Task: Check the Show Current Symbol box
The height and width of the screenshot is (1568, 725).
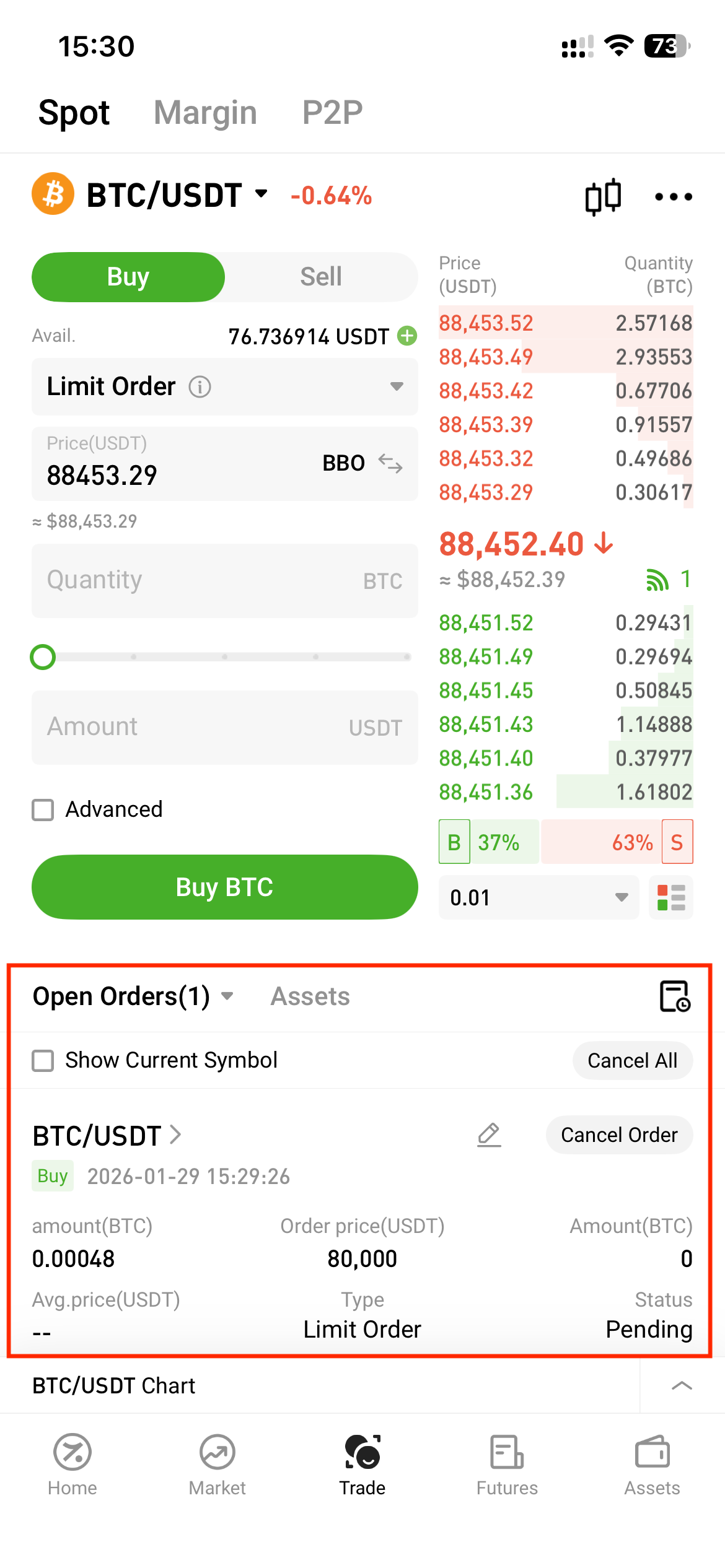Action: pyautogui.click(x=43, y=1060)
